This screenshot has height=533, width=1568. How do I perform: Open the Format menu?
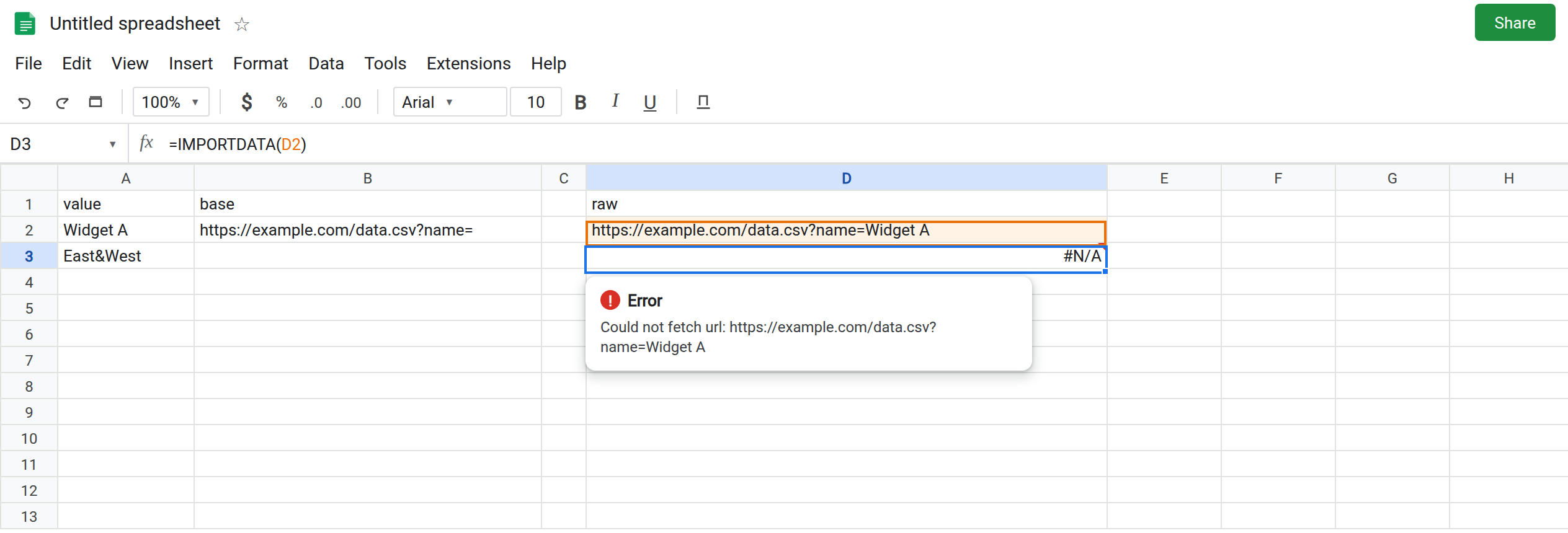click(x=261, y=64)
